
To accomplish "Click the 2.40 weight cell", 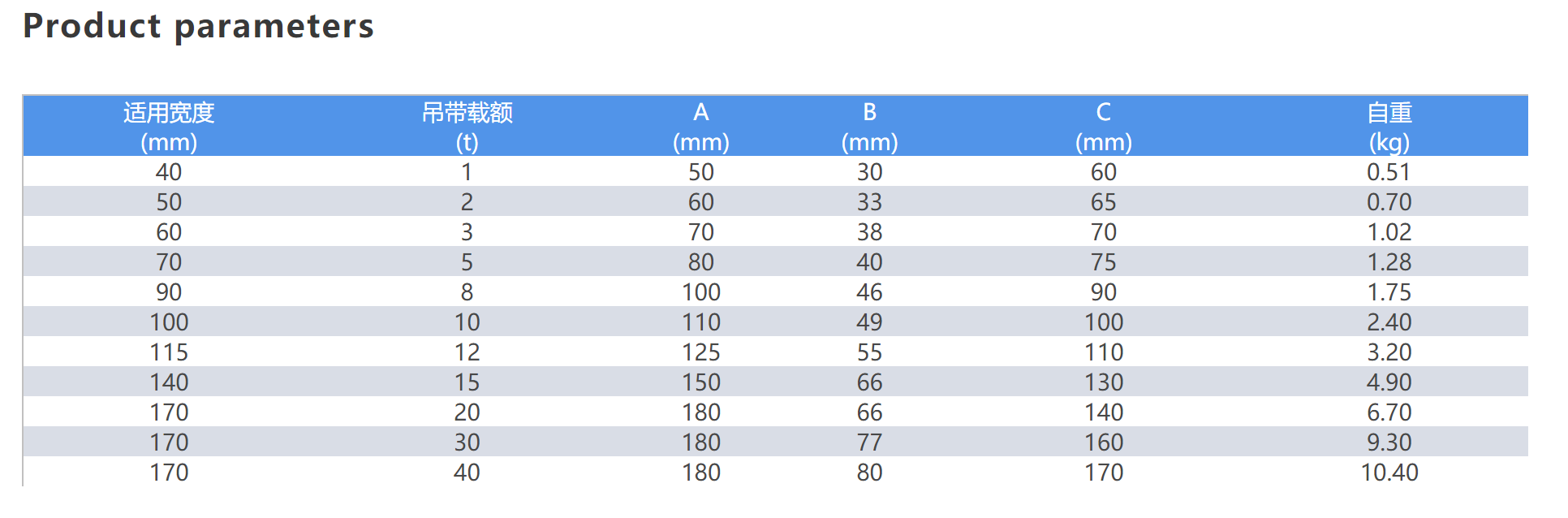I will point(1389,322).
